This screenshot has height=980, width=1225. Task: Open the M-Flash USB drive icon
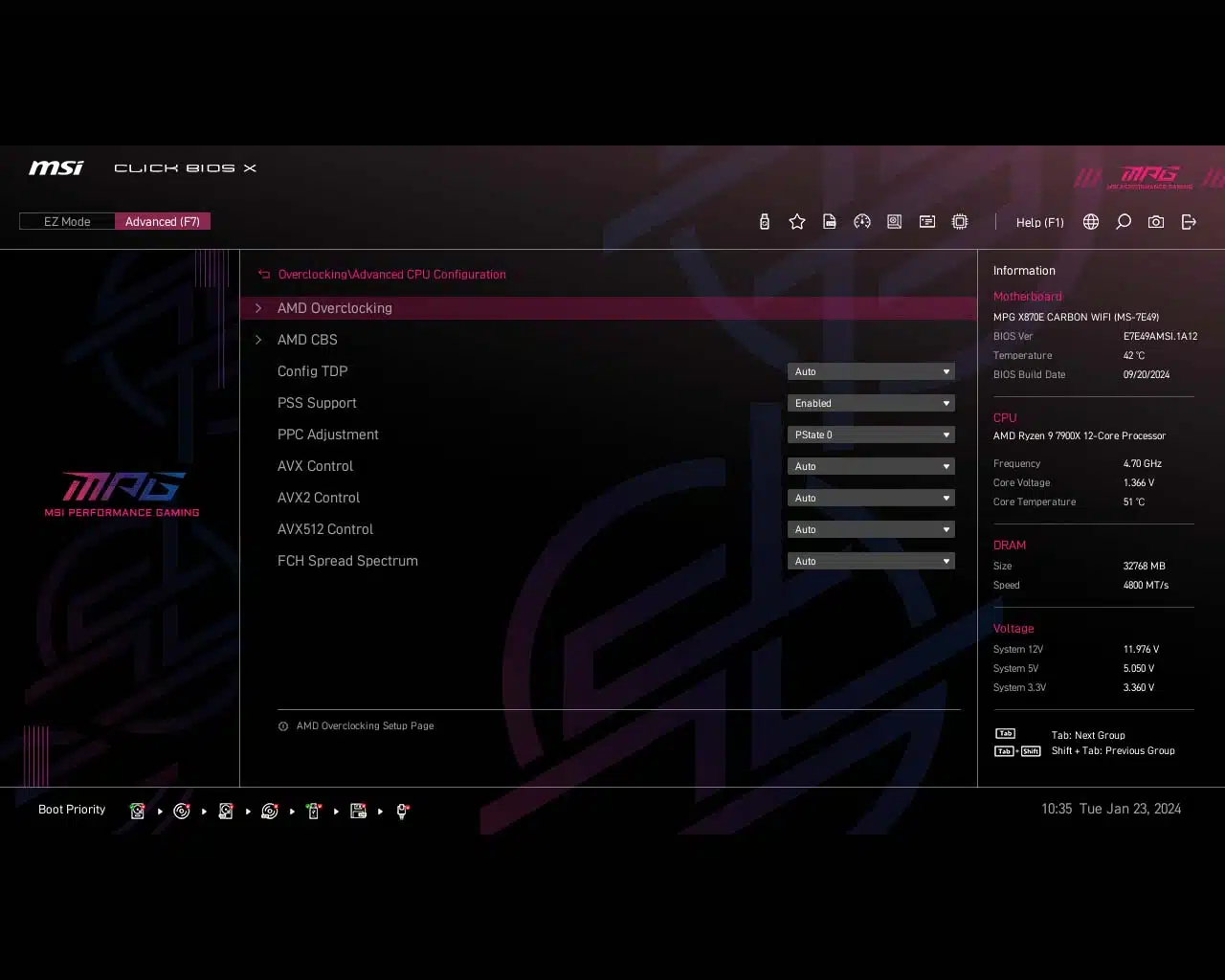[764, 222]
